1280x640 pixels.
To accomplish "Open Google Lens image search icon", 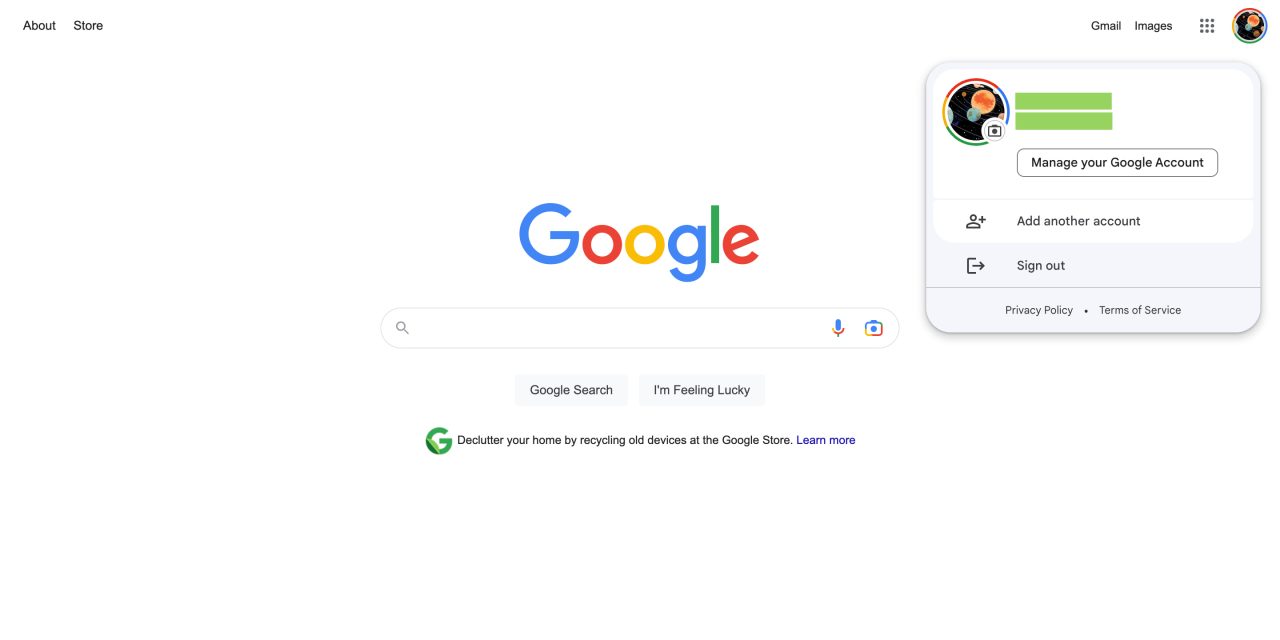I will (874, 328).
